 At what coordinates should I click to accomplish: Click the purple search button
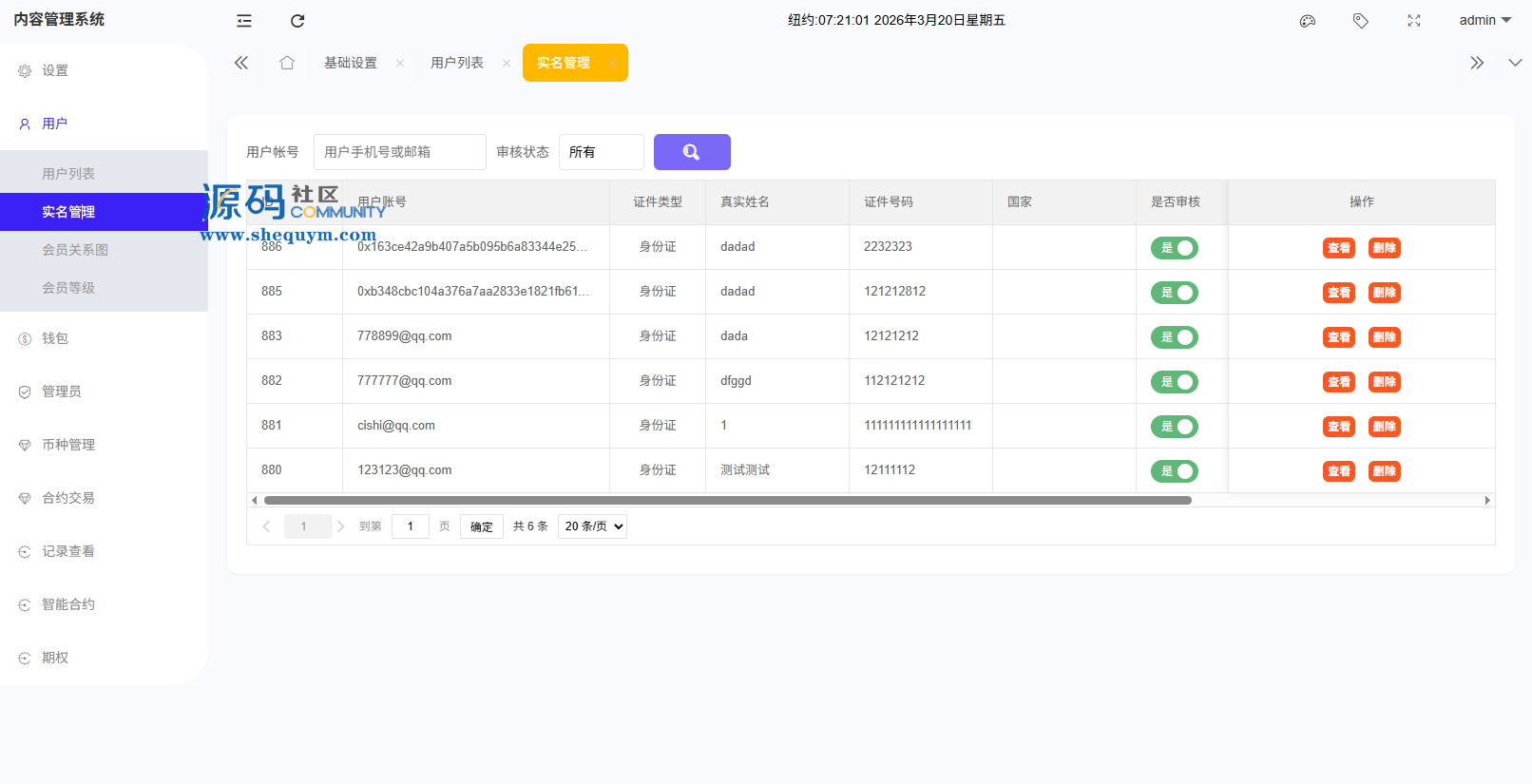pyautogui.click(x=692, y=152)
